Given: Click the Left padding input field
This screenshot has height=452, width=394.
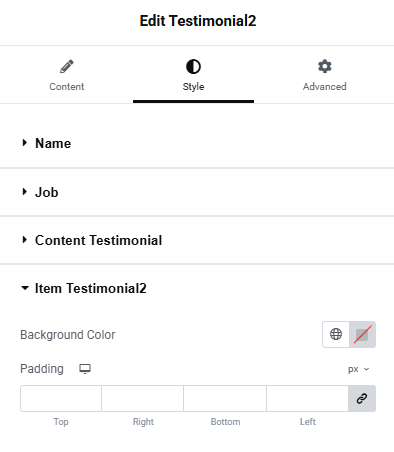Looking at the screenshot, I should (x=307, y=398).
